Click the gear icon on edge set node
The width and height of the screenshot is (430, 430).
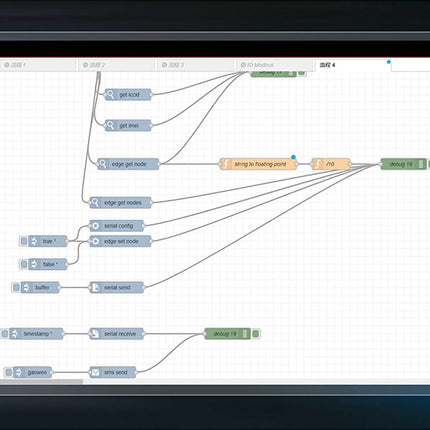click(95, 241)
